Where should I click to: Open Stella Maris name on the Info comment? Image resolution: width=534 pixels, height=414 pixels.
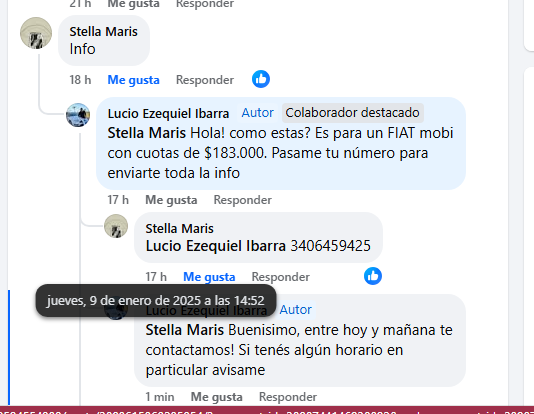[x=104, y=32]
